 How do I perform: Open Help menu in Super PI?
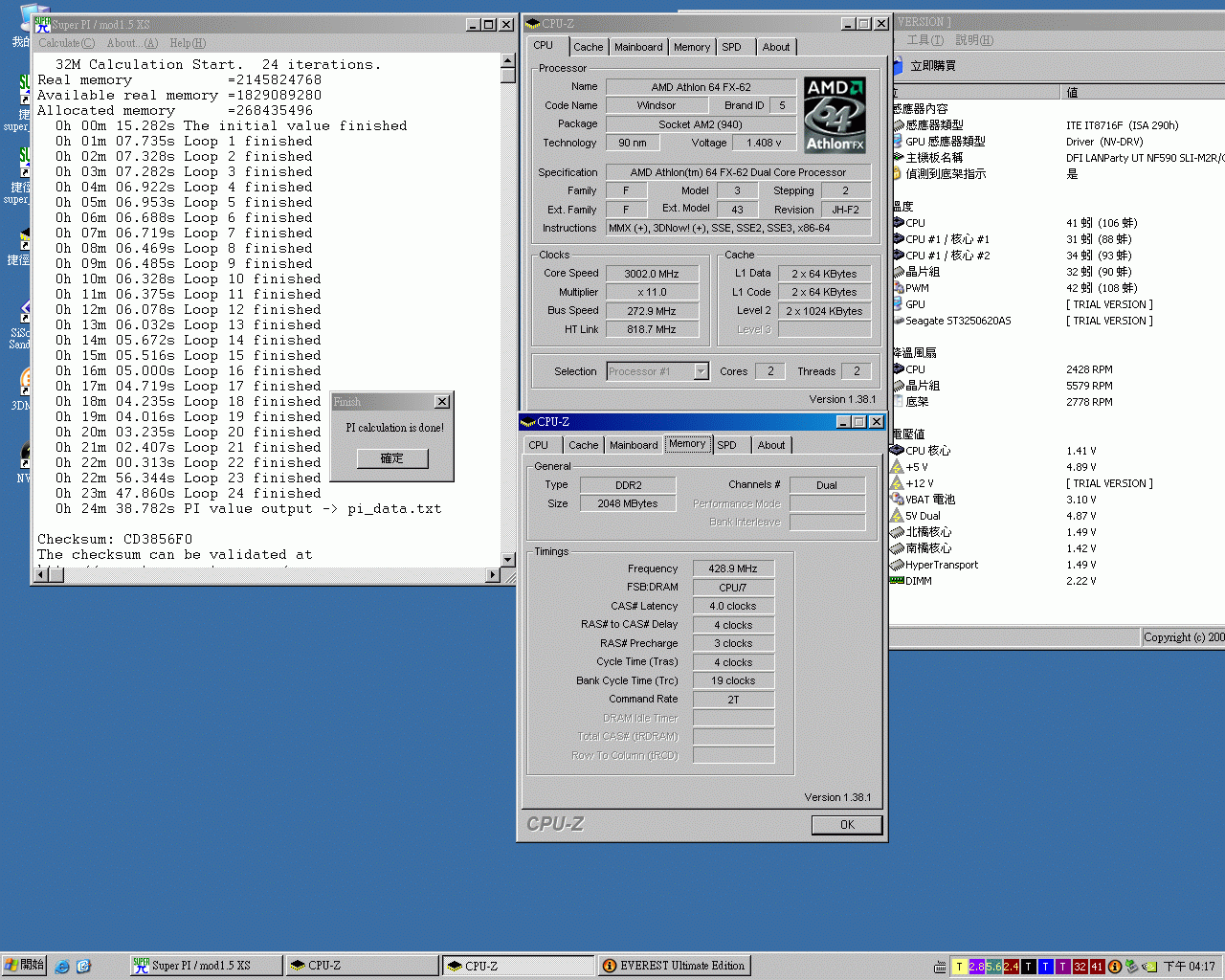(x=188, y=43)
